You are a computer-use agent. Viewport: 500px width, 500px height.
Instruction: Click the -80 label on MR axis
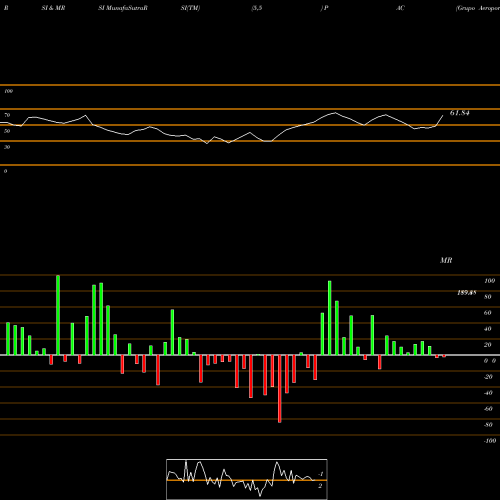coord(488,425)
